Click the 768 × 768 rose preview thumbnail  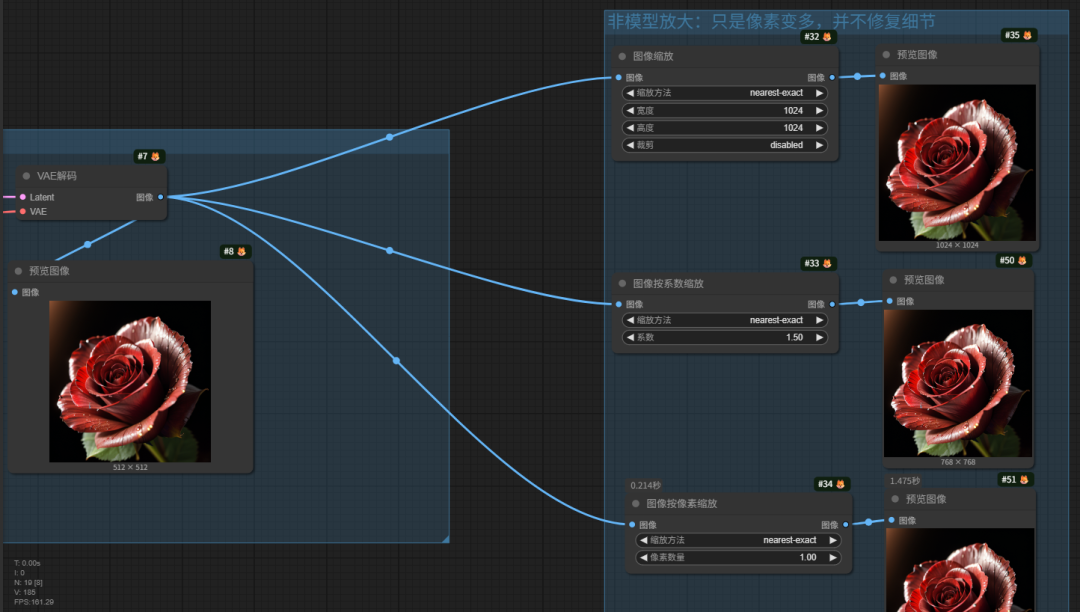[x=958, y=383]
